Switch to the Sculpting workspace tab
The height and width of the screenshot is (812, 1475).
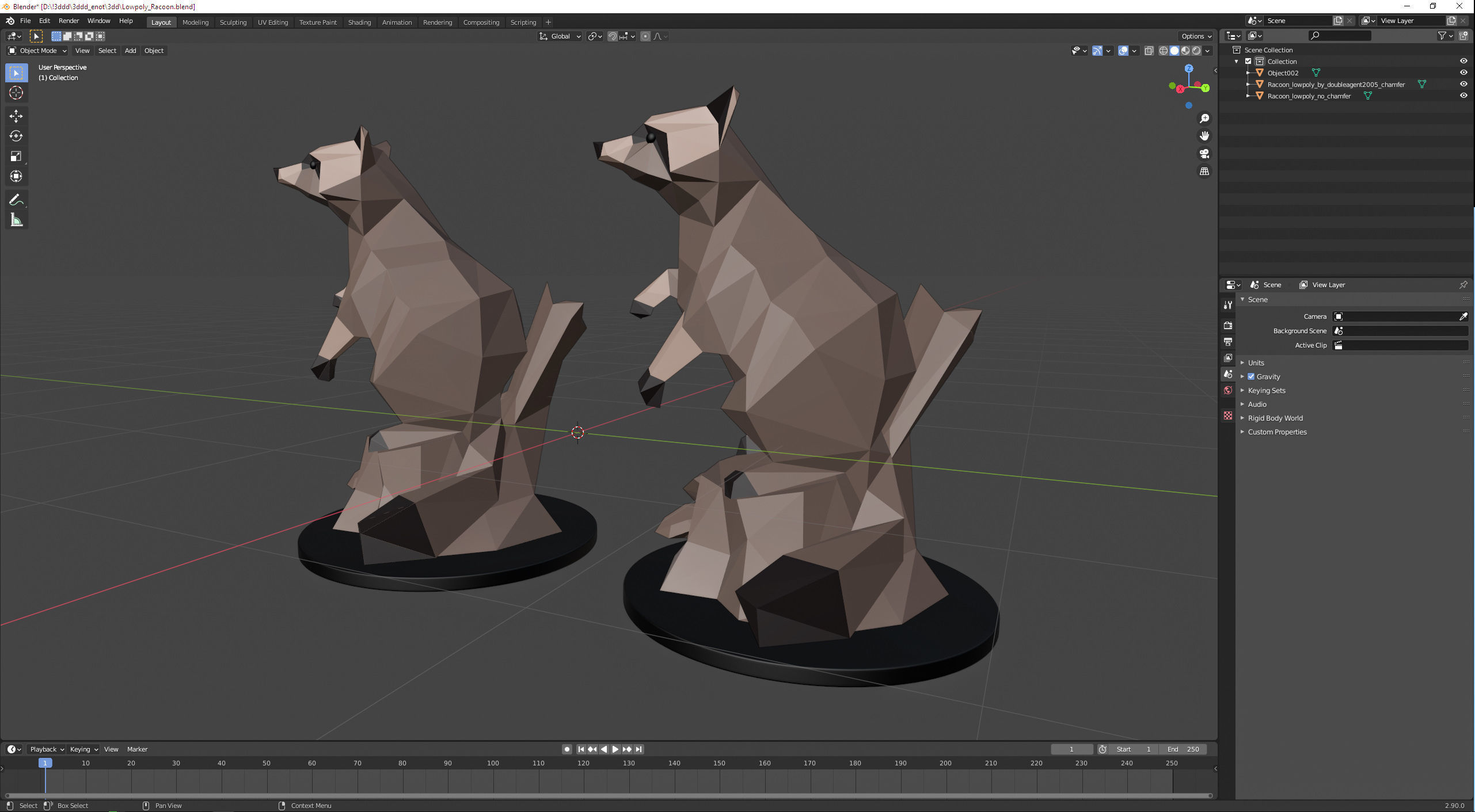tap(233, 22)
